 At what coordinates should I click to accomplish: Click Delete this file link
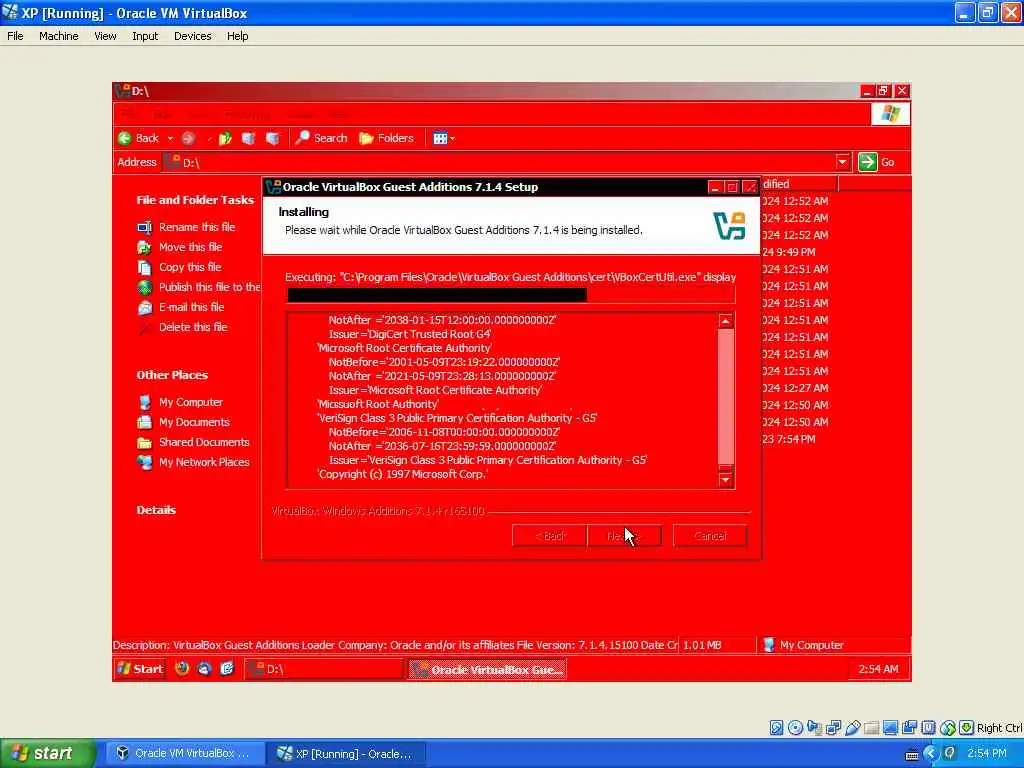193,327
